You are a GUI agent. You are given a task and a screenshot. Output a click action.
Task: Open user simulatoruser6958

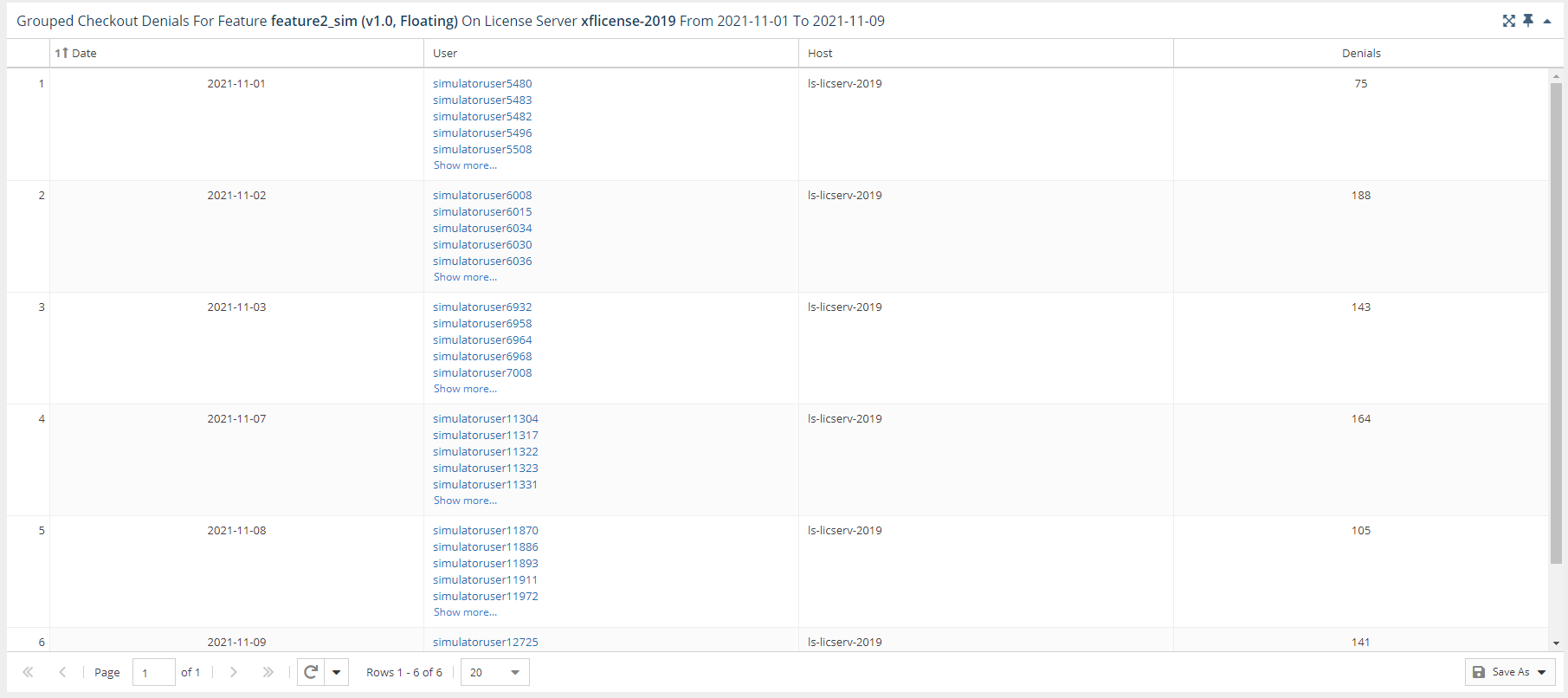482,324
